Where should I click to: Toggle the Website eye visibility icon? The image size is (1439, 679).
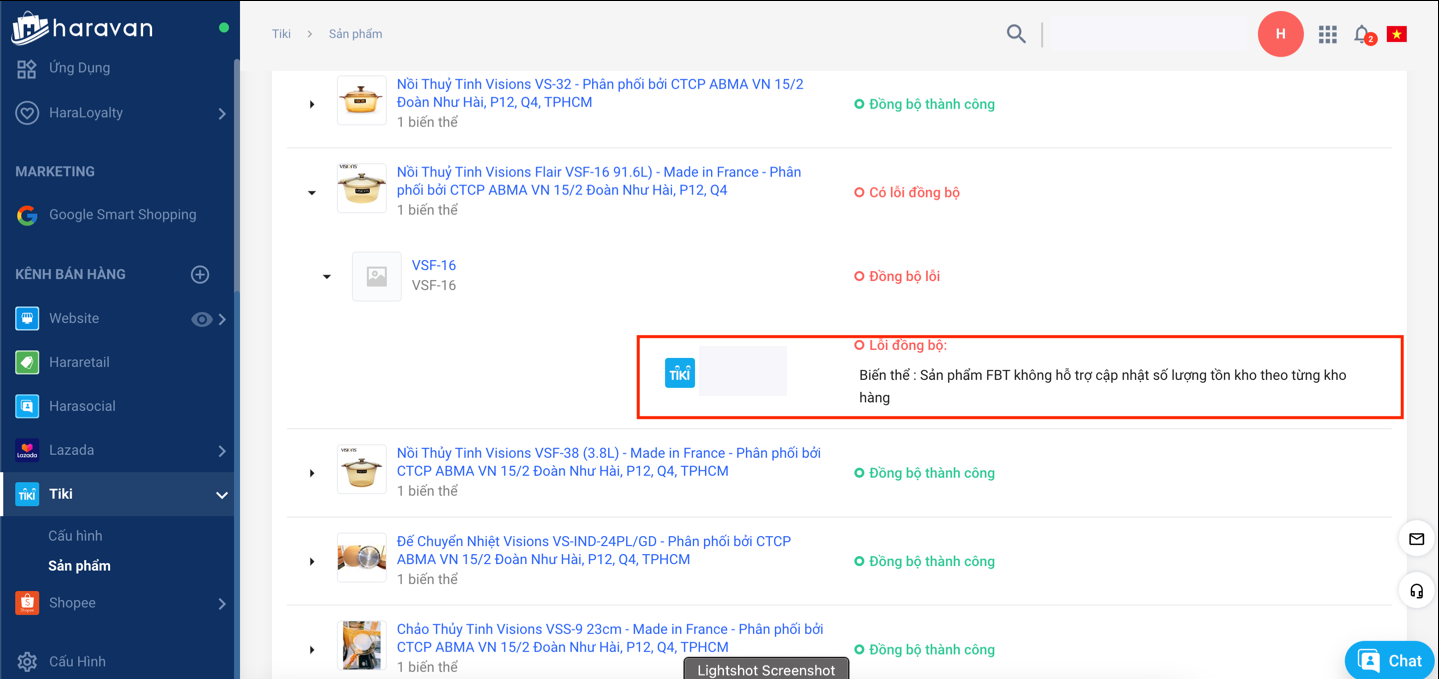201,319
